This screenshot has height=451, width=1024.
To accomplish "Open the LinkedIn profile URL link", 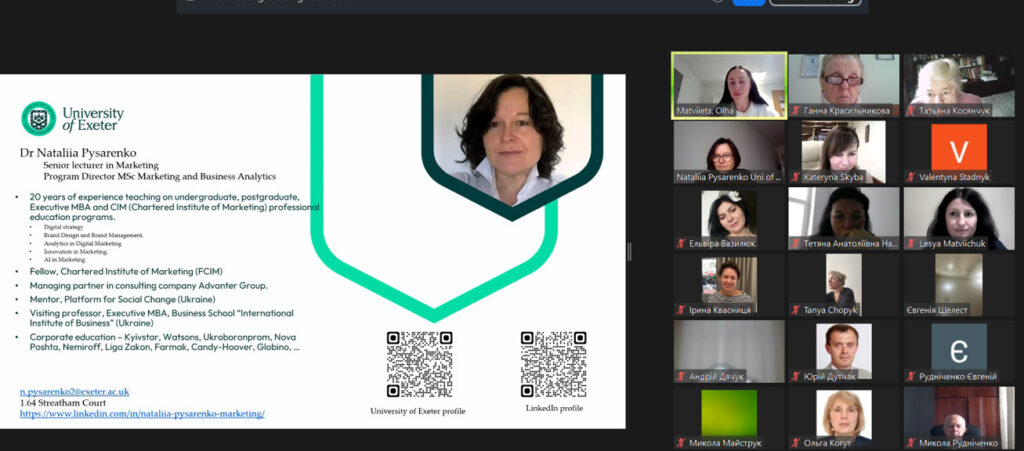I will click(x=142, y=413).
